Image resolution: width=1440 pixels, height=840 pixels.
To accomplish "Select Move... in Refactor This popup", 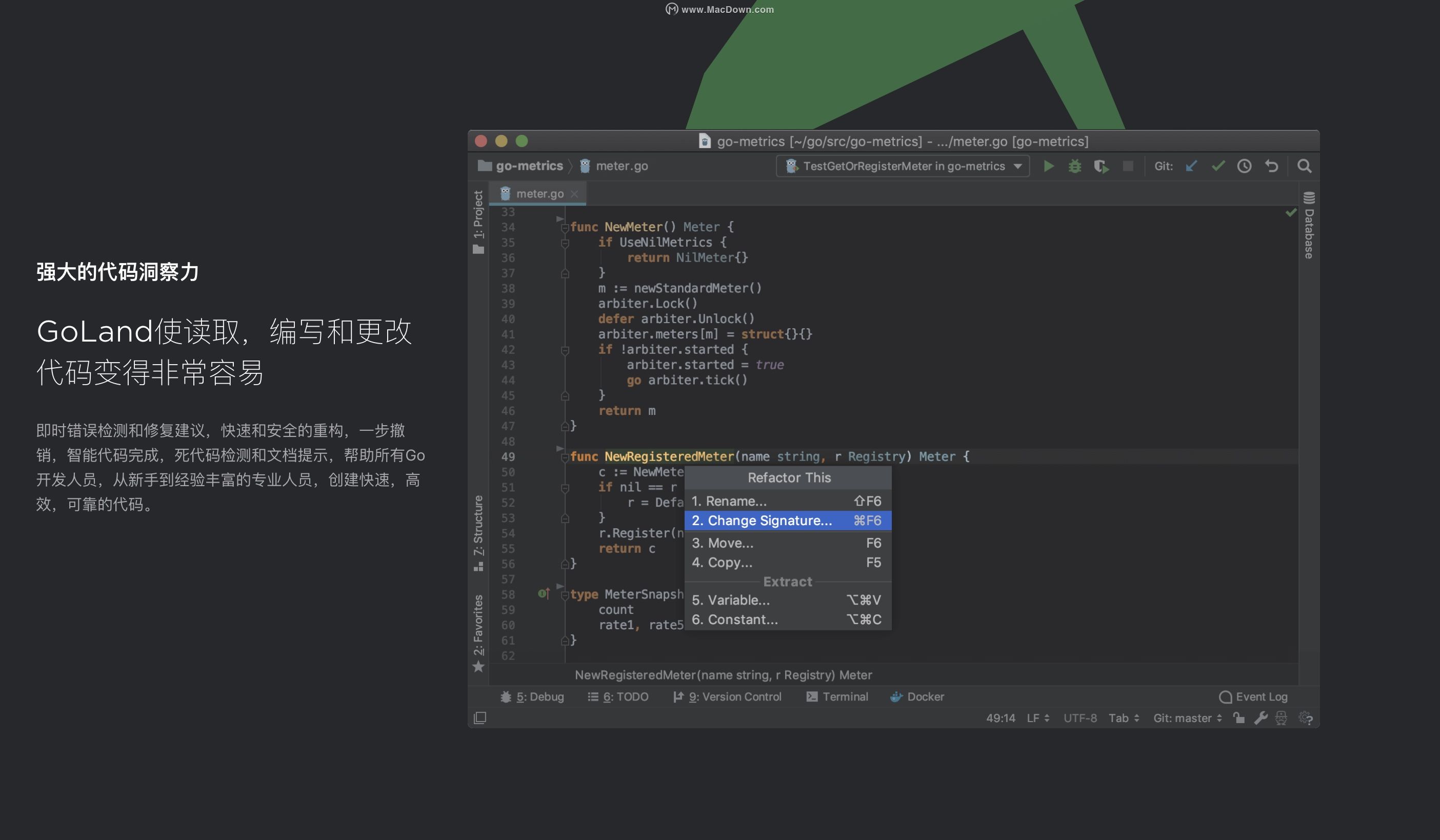I will point(788,543).
